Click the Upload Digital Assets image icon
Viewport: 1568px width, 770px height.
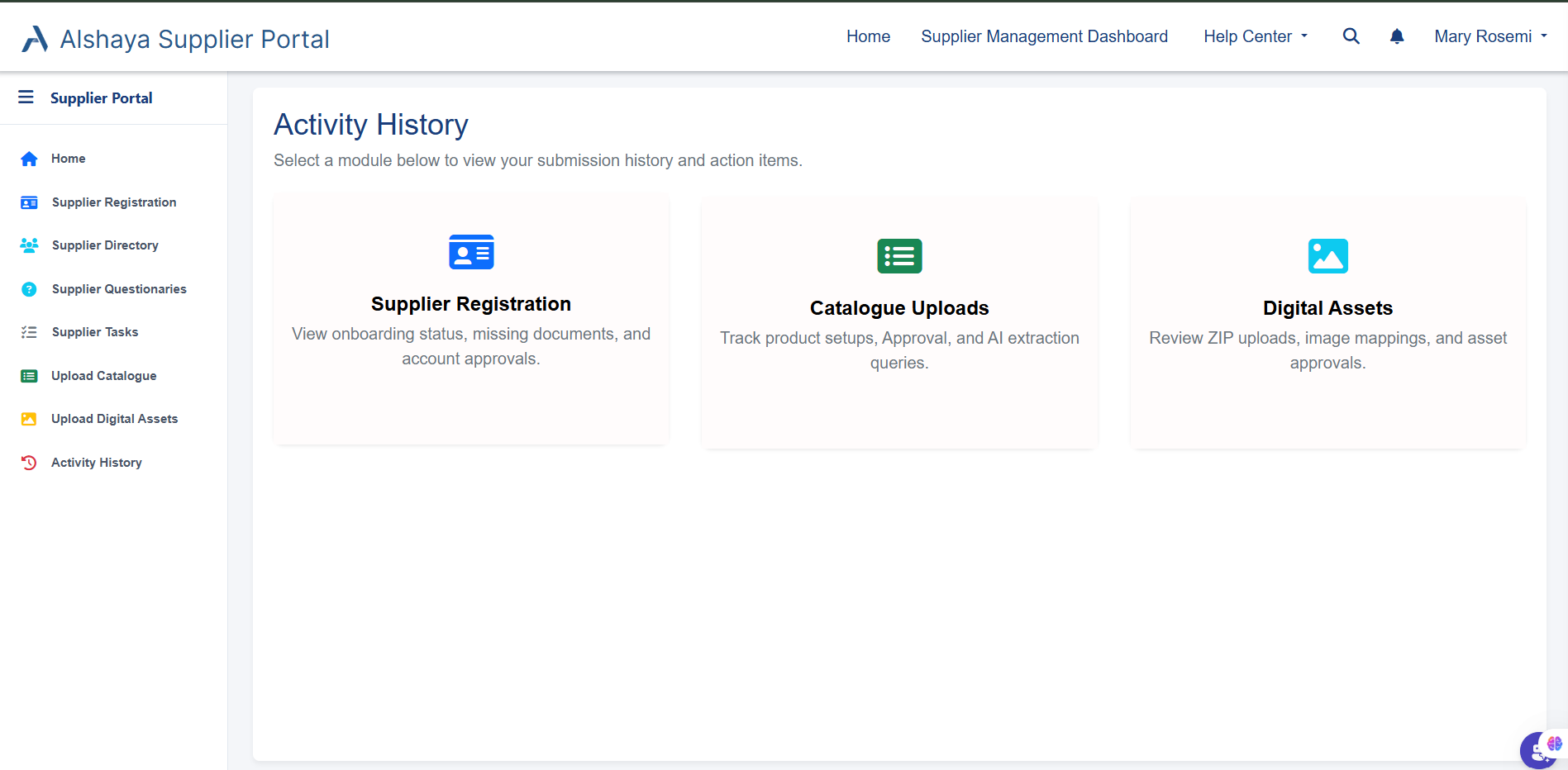pos(29,419)
